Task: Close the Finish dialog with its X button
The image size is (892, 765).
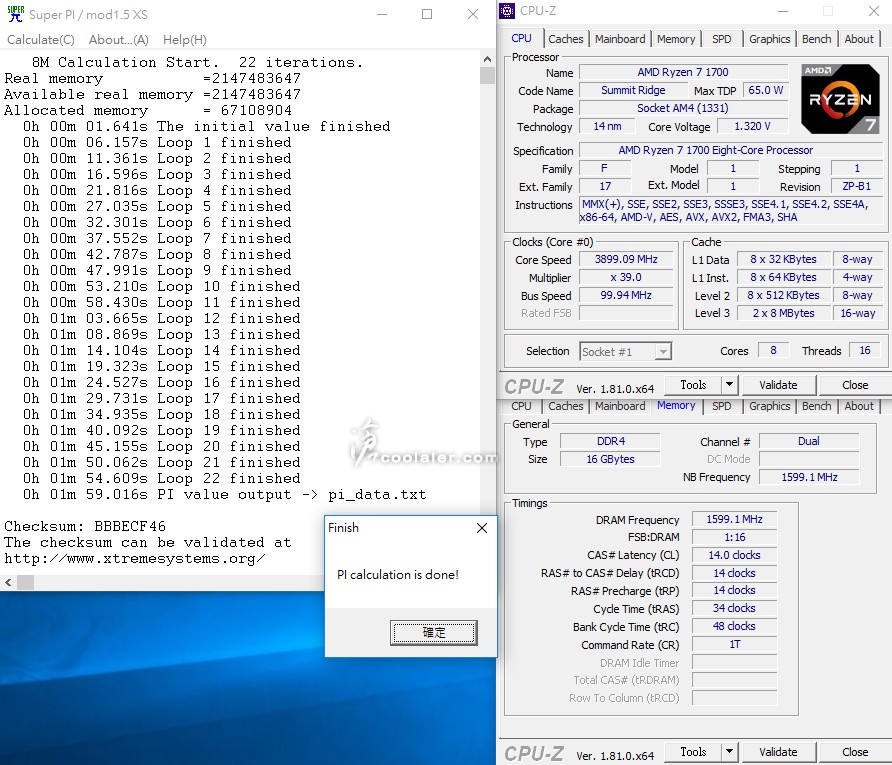Action: (482, 528)
